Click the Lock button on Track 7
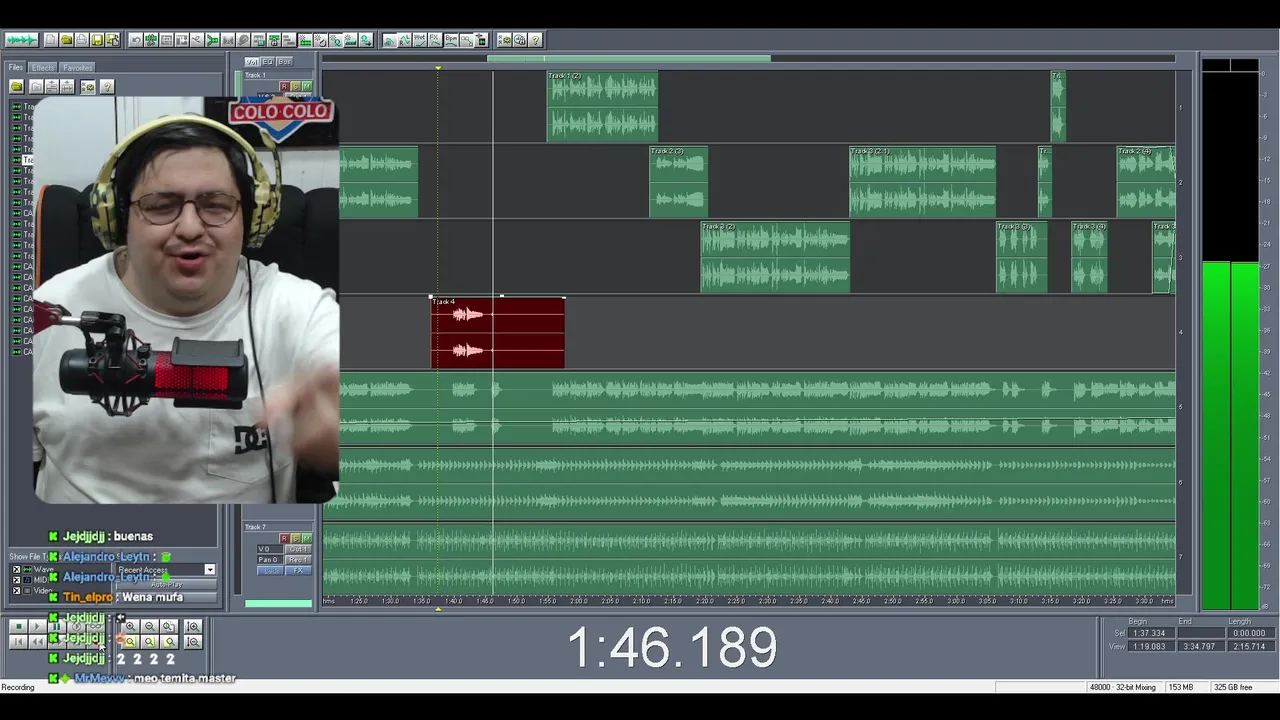The width and height of the screenshot is (1280, 720). pyautogui.click(x=270, y=571)
